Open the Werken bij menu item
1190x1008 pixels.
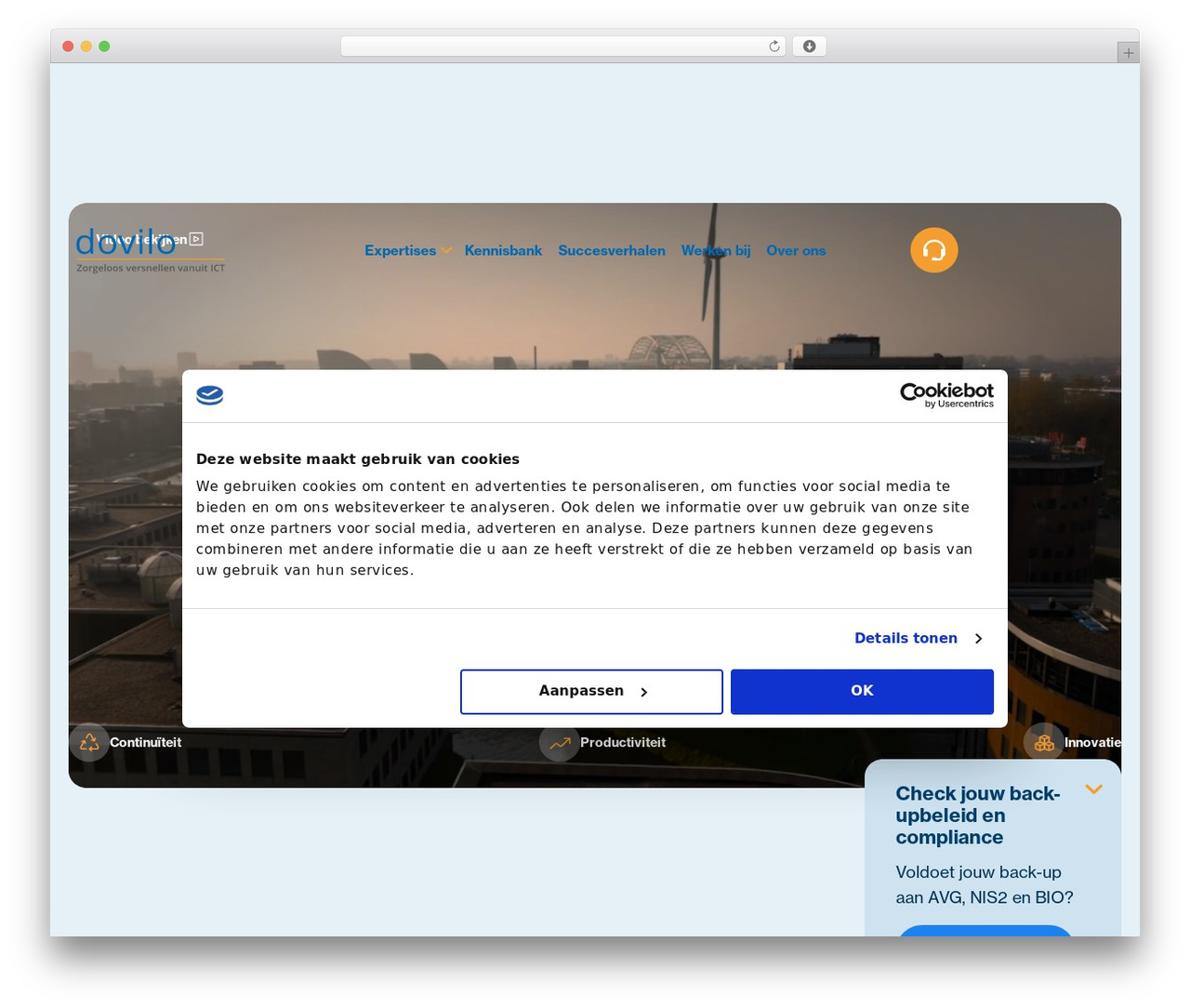point(716,250)
